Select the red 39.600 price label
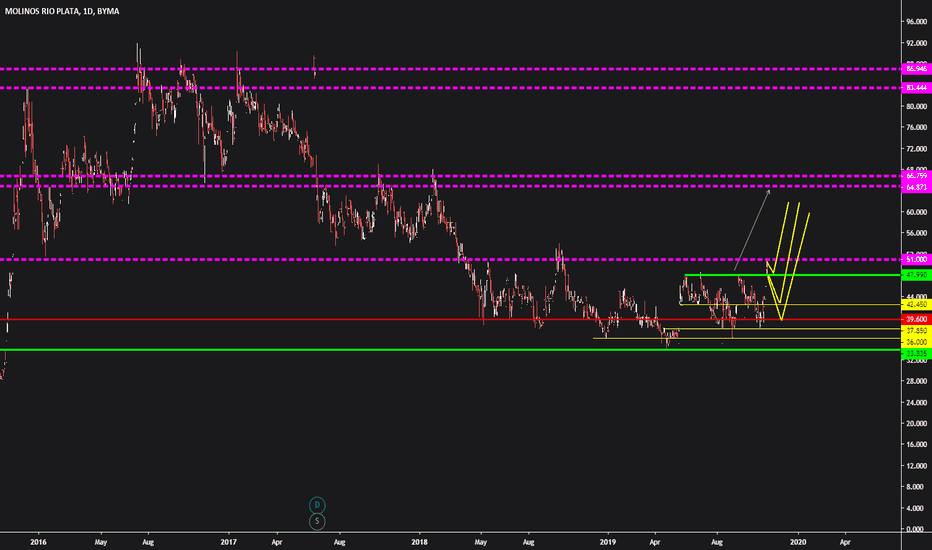 pyautogui.click(x=916, y=320)
